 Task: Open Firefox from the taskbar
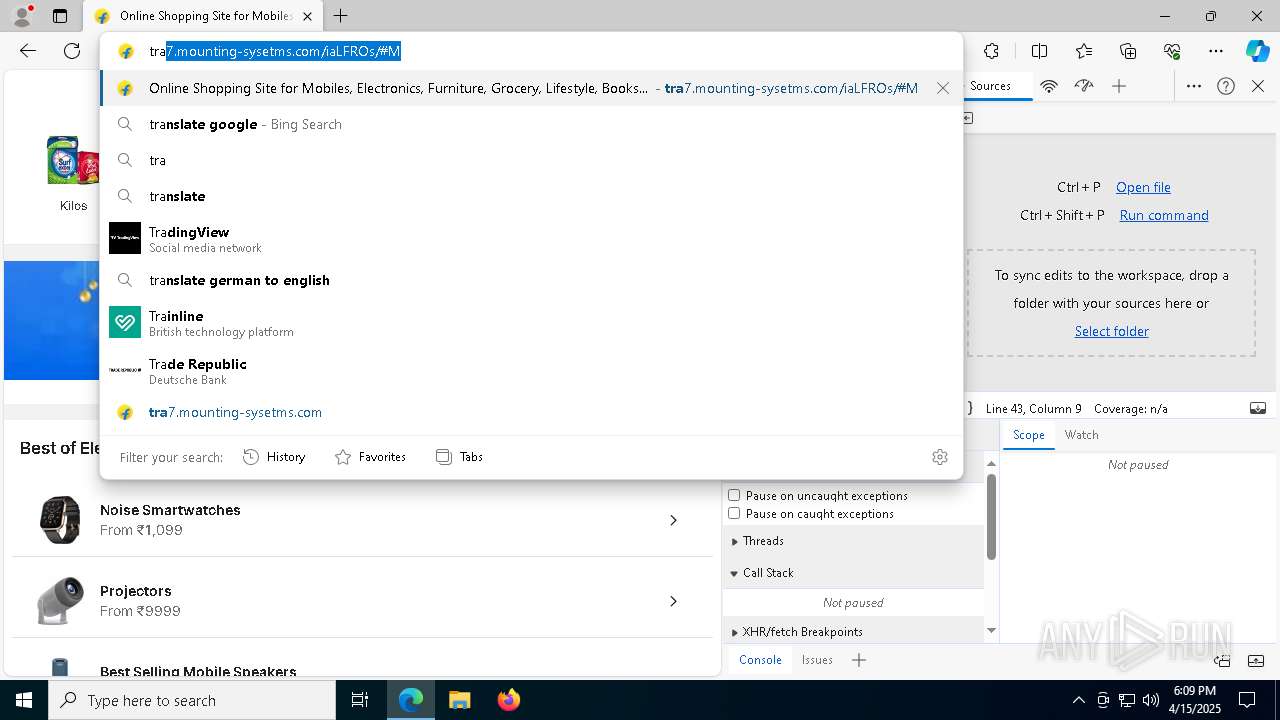pyautogui.click(x=508, y=700)
